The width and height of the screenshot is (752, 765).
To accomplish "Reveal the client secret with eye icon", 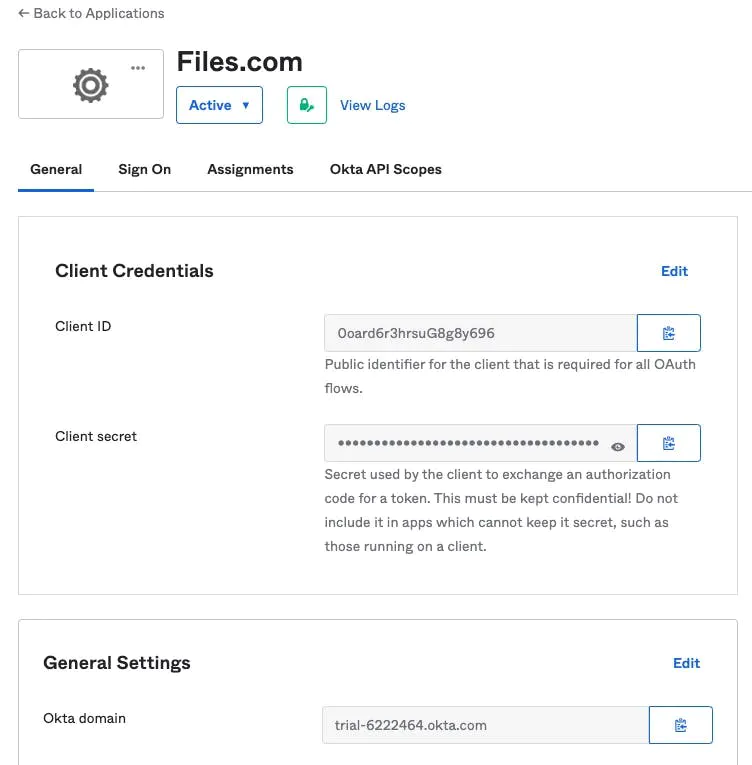I will pos(618,446).
